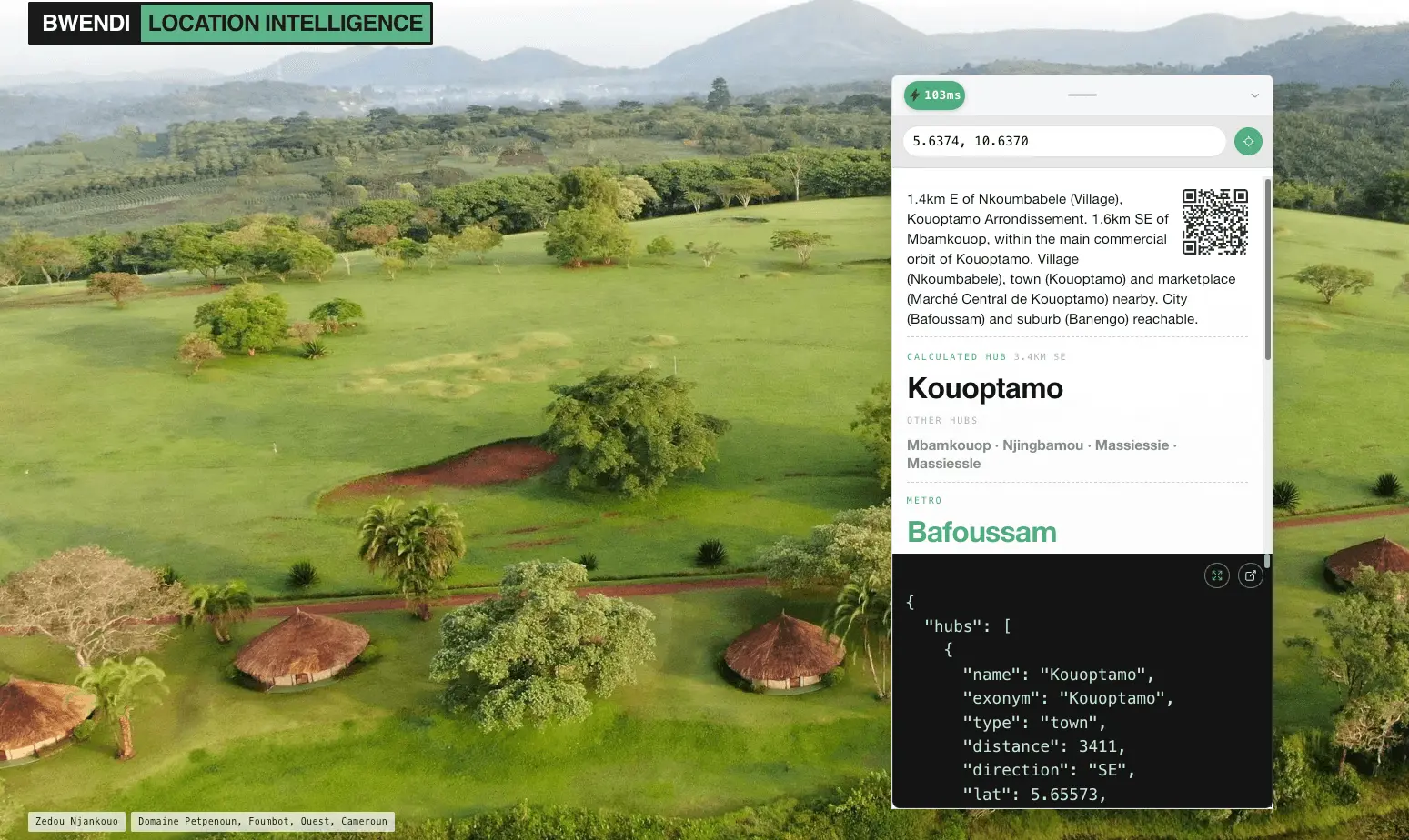Click the METRO label
Screen dimensions: 1409x840
924,501
